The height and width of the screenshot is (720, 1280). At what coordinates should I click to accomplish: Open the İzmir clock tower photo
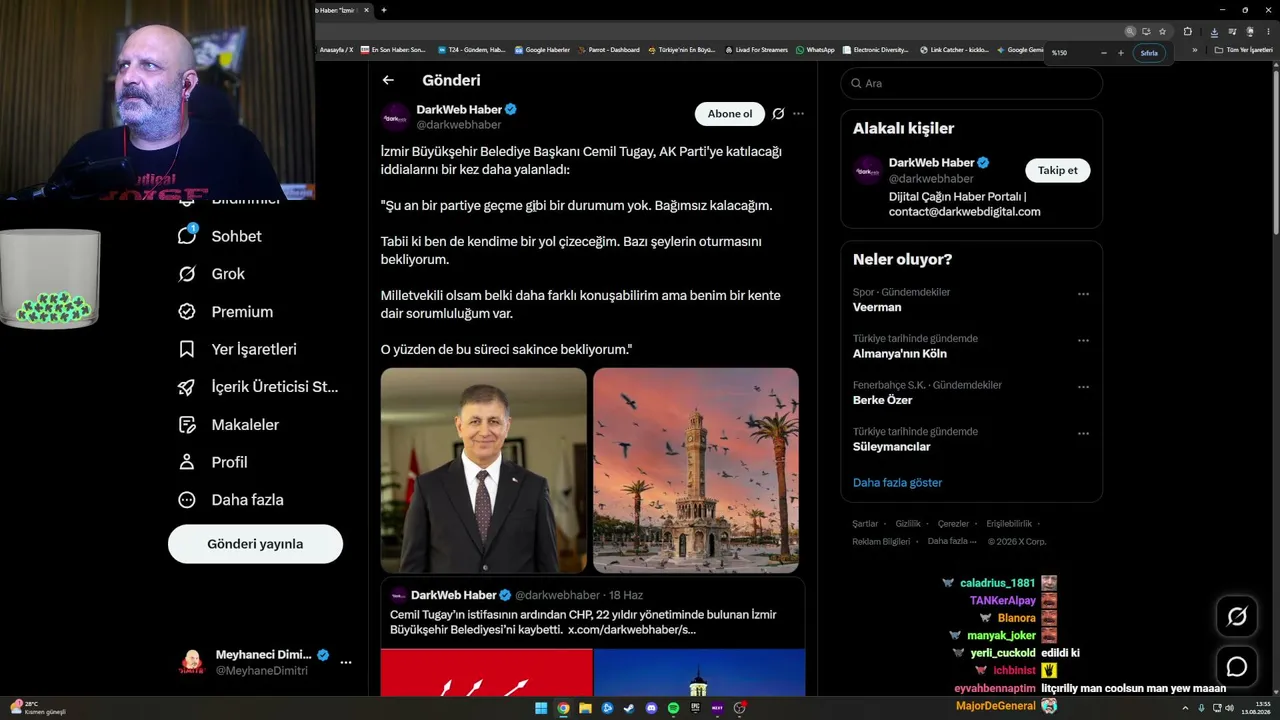point(696,470)
